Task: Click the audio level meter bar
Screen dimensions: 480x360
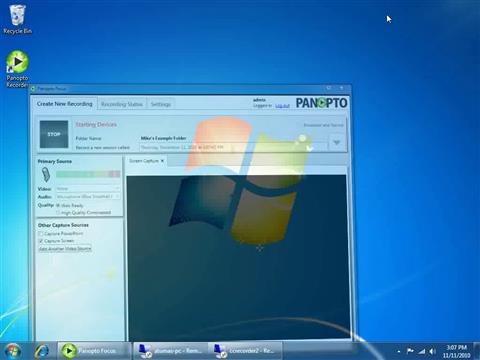Action: (88, 174)
